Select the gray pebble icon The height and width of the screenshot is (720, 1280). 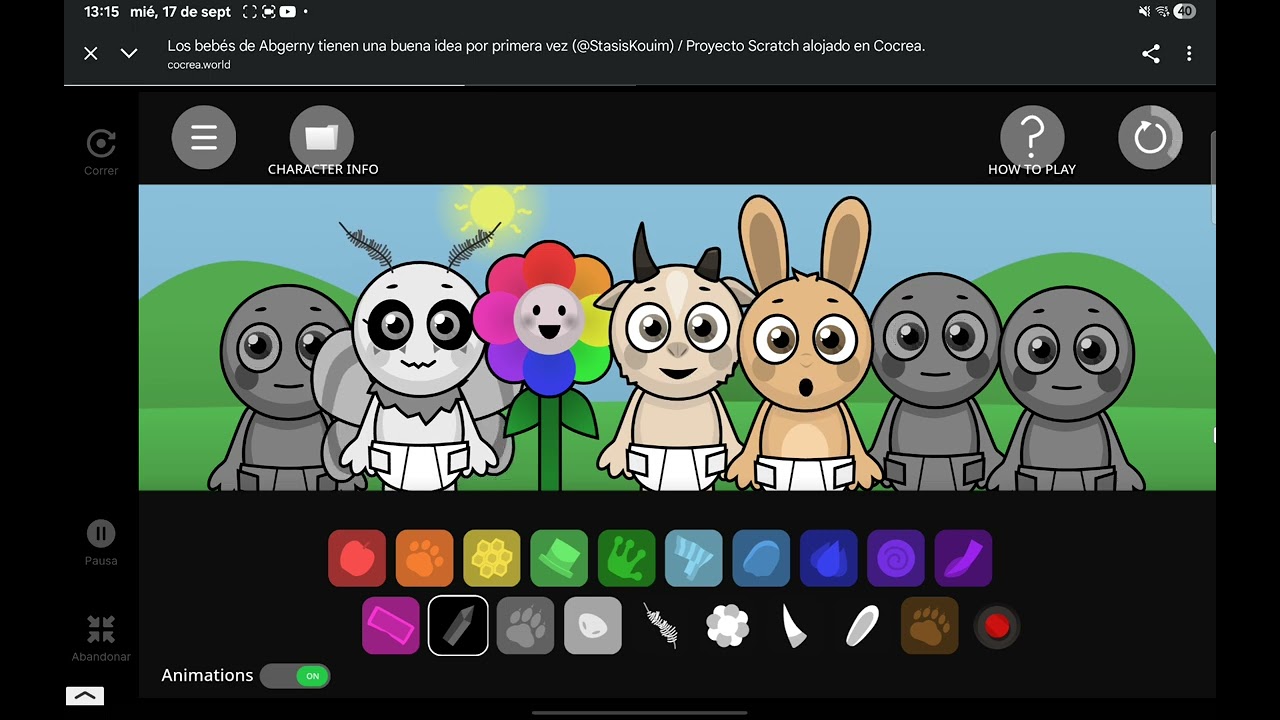point(593,626)
